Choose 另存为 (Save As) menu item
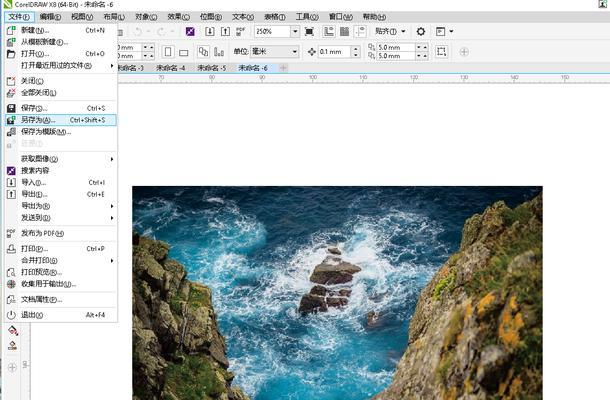Image resolution: width=610 pixels, height=400 pixels. click(61, 120)
